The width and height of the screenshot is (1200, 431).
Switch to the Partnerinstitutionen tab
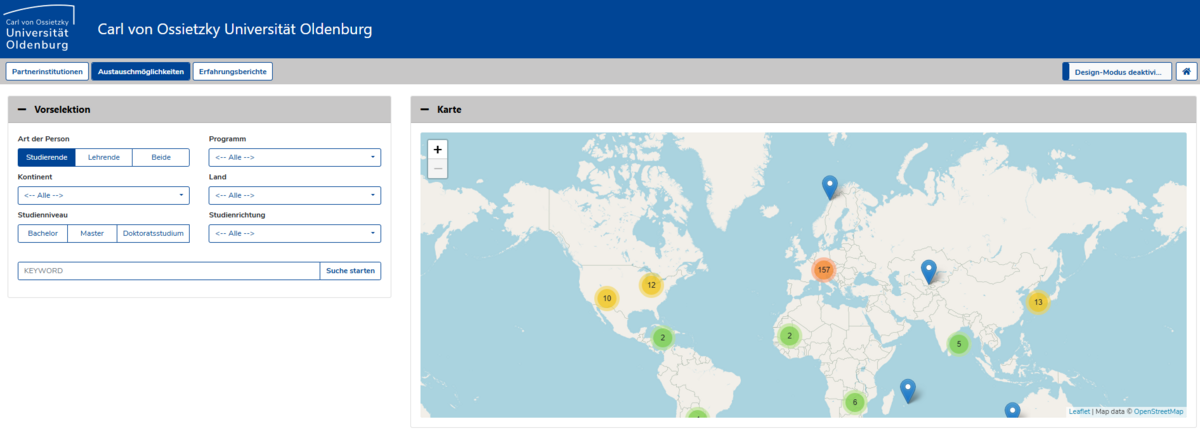pos(47,72)
